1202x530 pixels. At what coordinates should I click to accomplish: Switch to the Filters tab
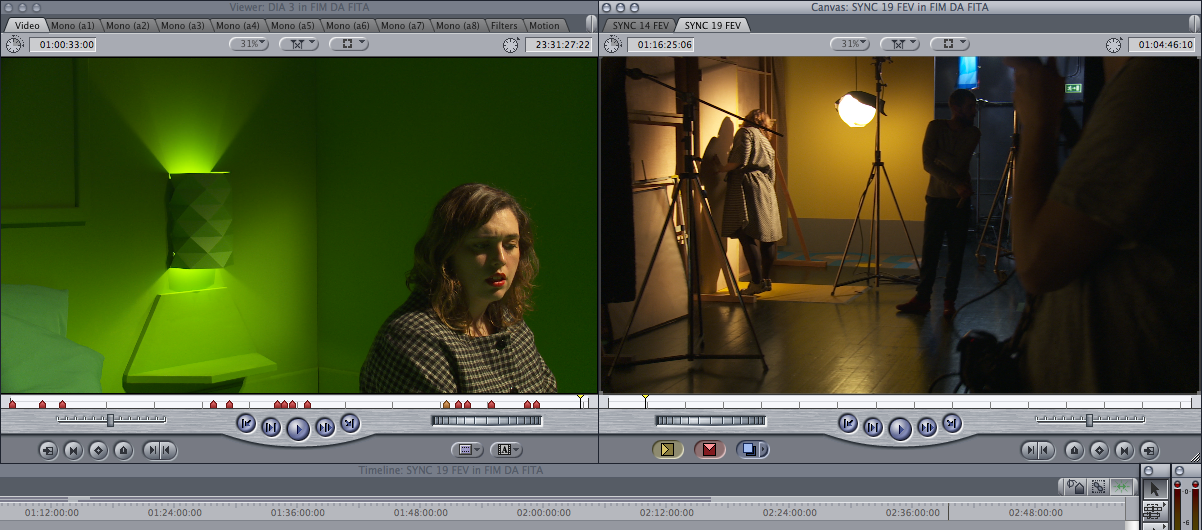504,25
